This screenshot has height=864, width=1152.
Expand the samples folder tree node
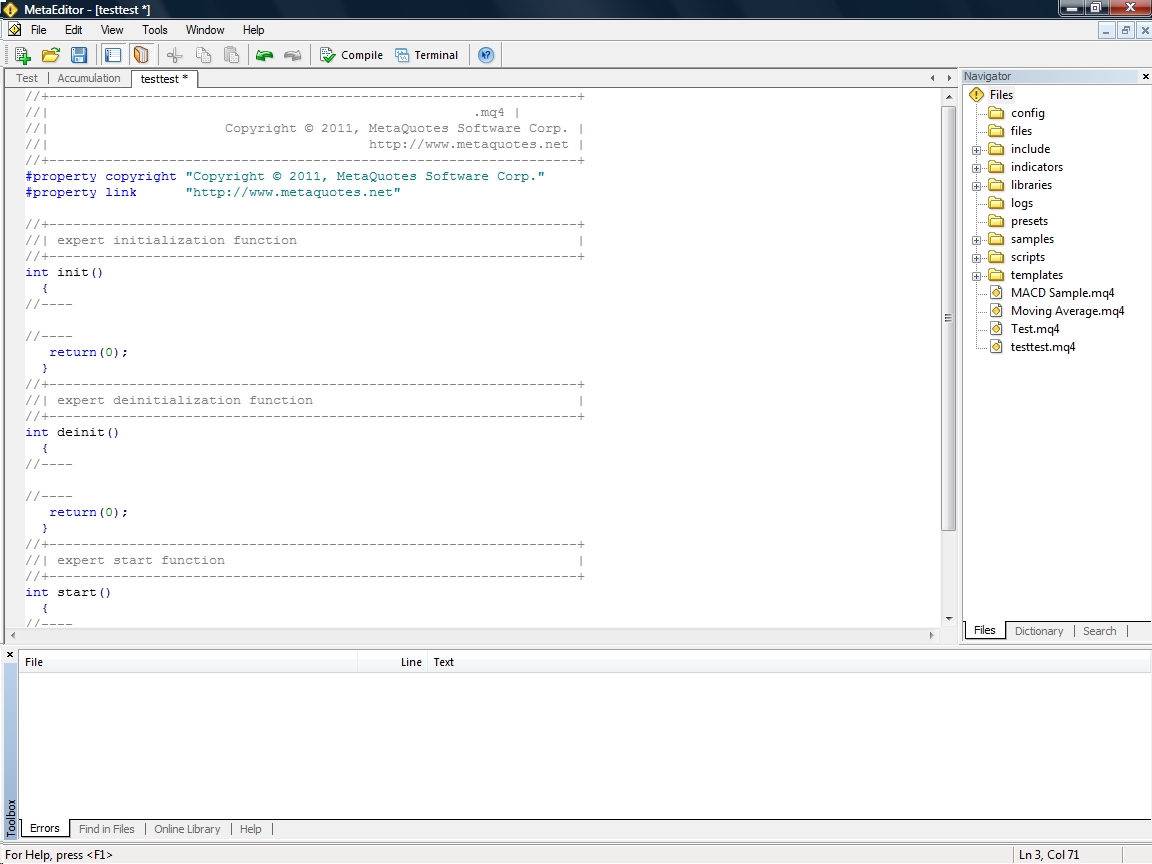click(x=976, y=239)
